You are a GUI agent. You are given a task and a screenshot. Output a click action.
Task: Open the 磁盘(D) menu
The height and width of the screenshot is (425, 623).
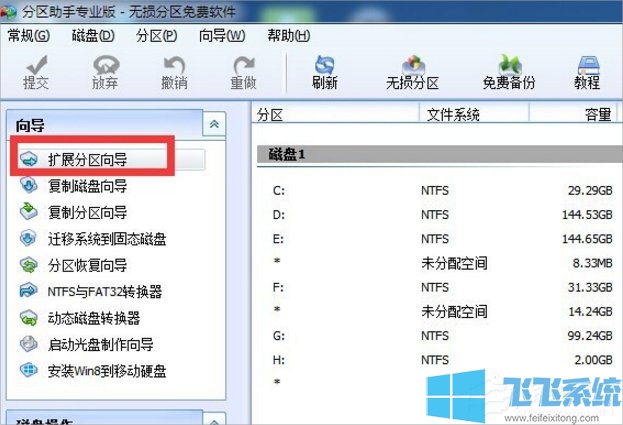[x=93, y=36]
